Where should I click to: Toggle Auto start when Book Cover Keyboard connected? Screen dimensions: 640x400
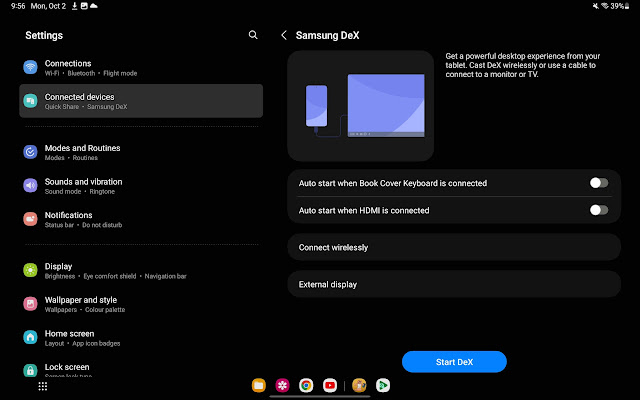[x=599, y=183]
